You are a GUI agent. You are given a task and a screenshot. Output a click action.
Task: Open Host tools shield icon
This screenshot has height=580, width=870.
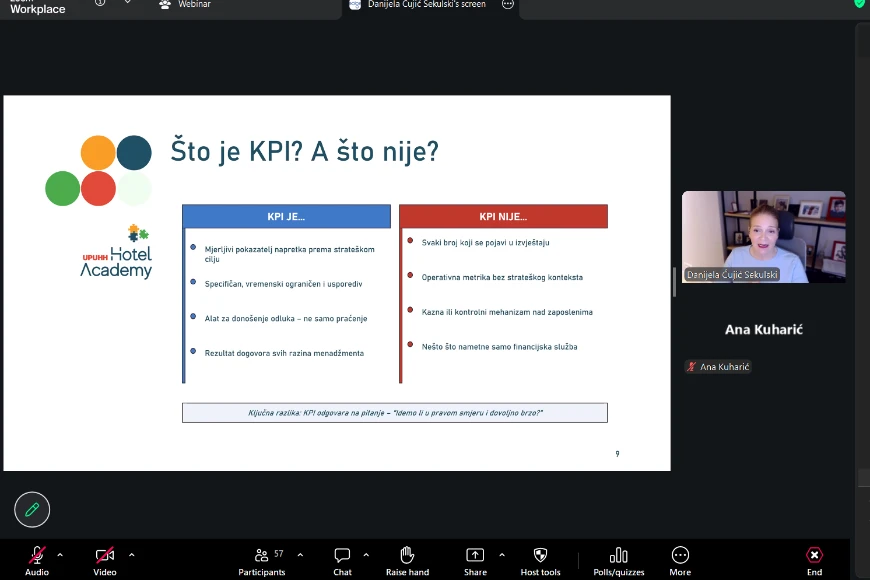point(540,556)
